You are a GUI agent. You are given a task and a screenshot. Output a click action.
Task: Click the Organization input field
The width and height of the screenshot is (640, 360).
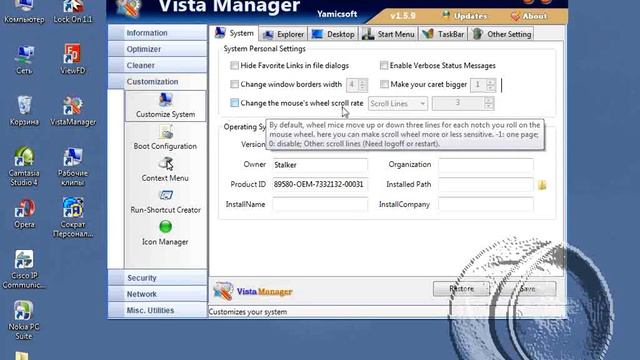pos(486,165)
